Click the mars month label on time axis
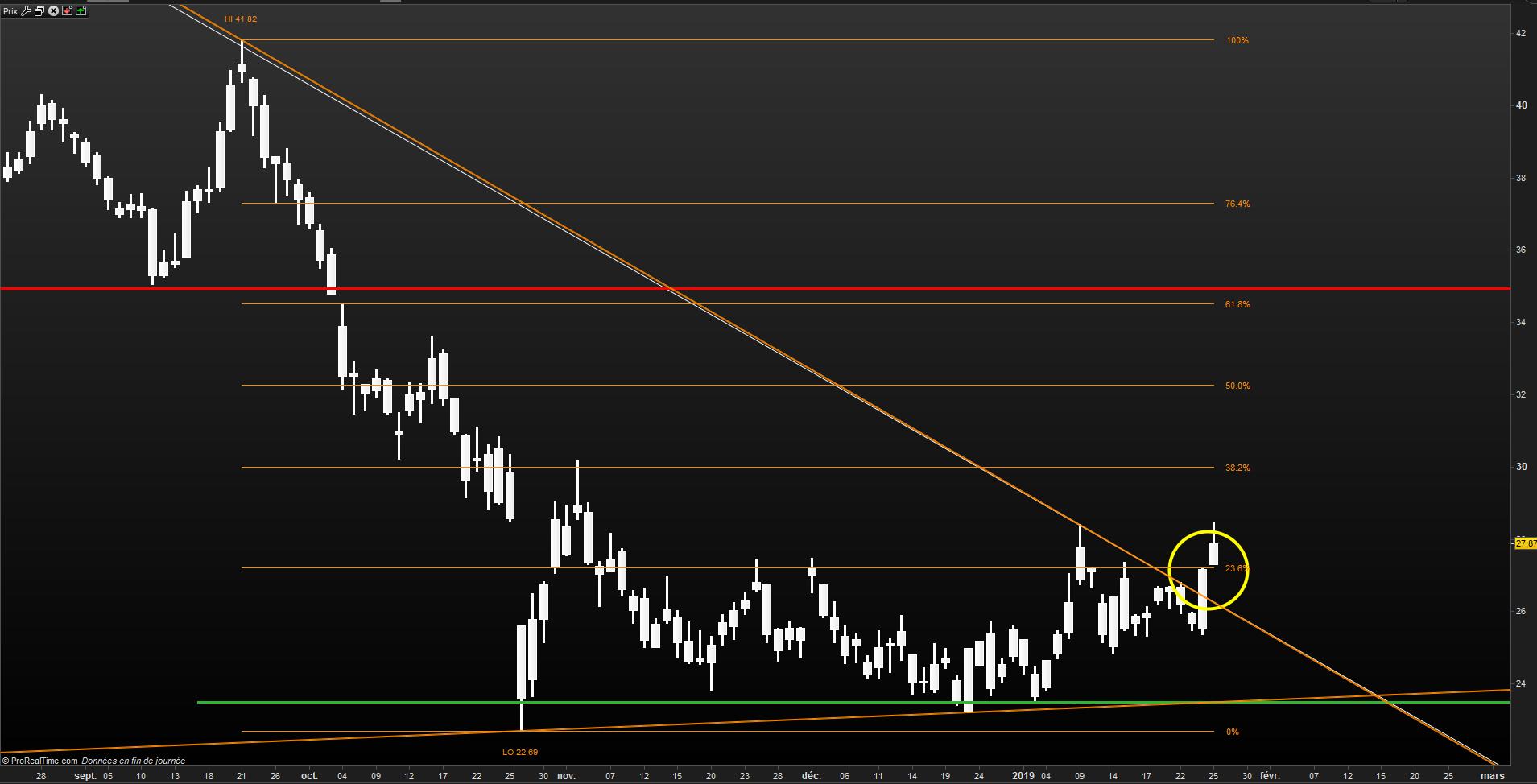 [x=1492, y=776]
